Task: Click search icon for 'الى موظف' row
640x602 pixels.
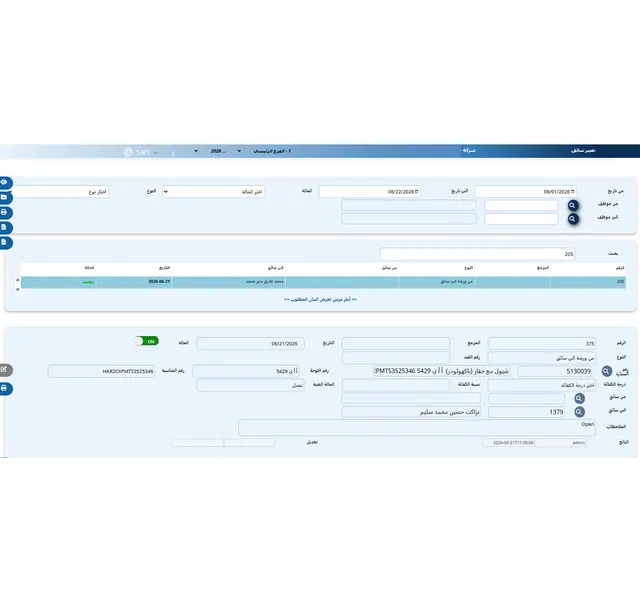Action: [573, 219]
